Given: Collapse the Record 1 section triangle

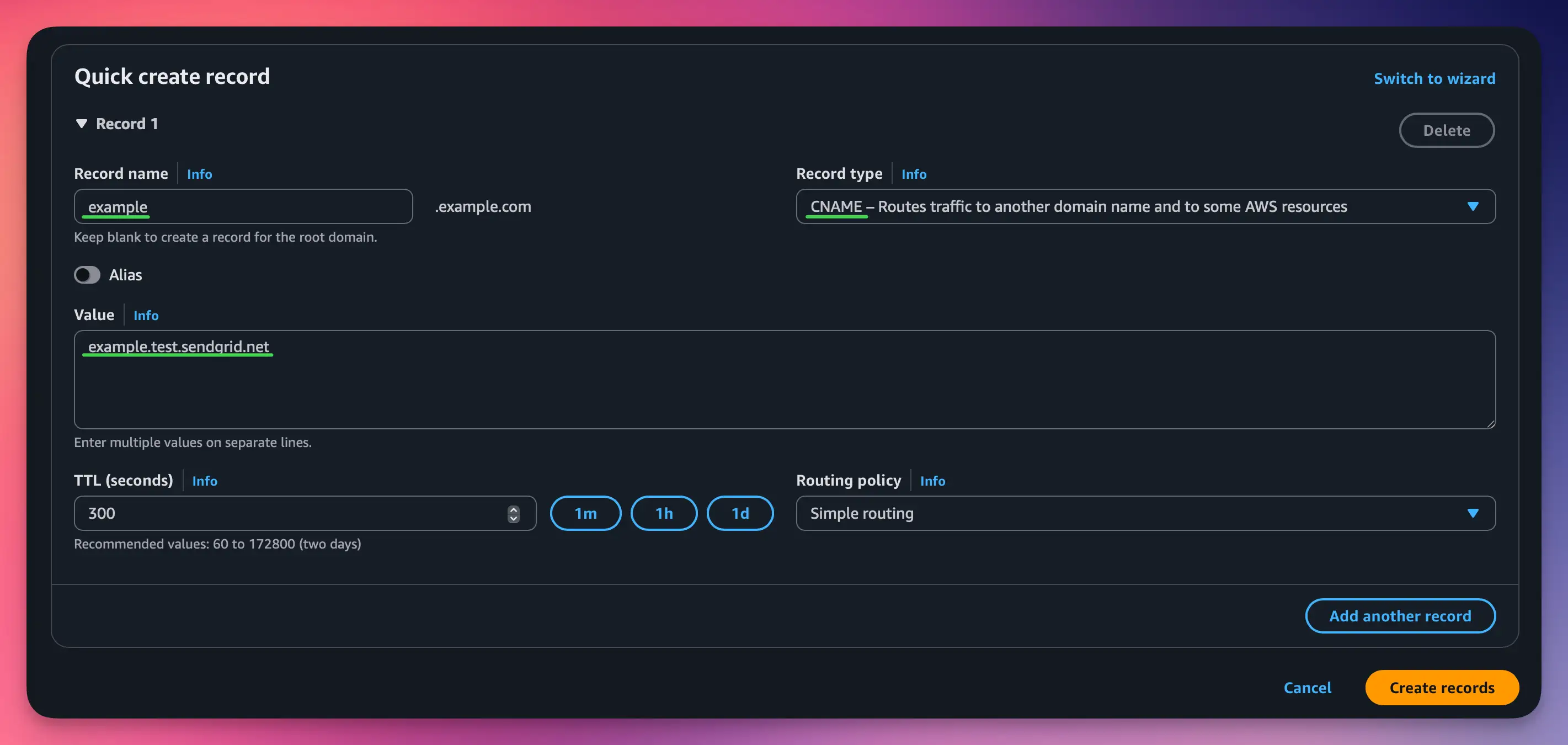Looking at the screenshot, I should pyautogui.click(x=82, y=124).
